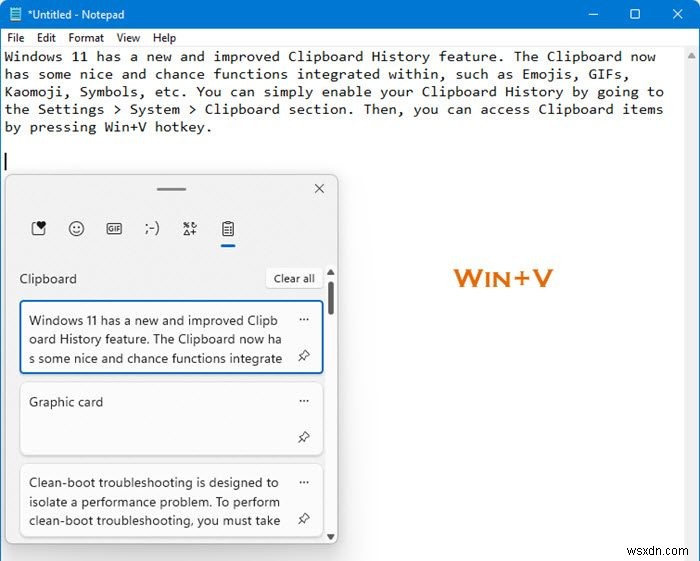This screenshot has width=700, height=561.
Task: Paste the 'Windows 11 has a new' clipboard entry
Action: pos(171,337)
